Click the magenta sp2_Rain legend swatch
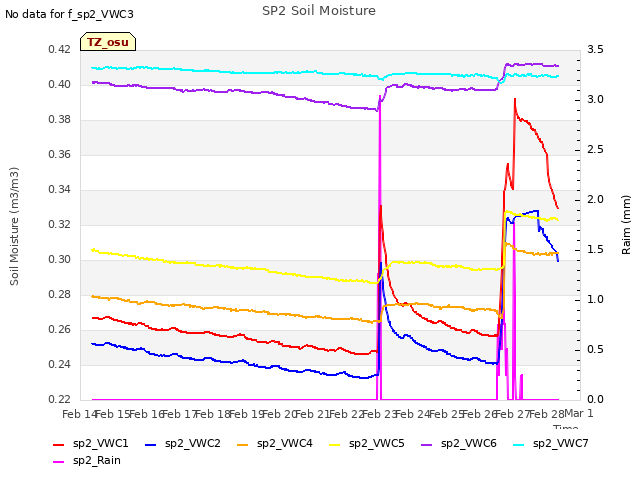Viewport: 640px width, 480px height. (59, 462)
